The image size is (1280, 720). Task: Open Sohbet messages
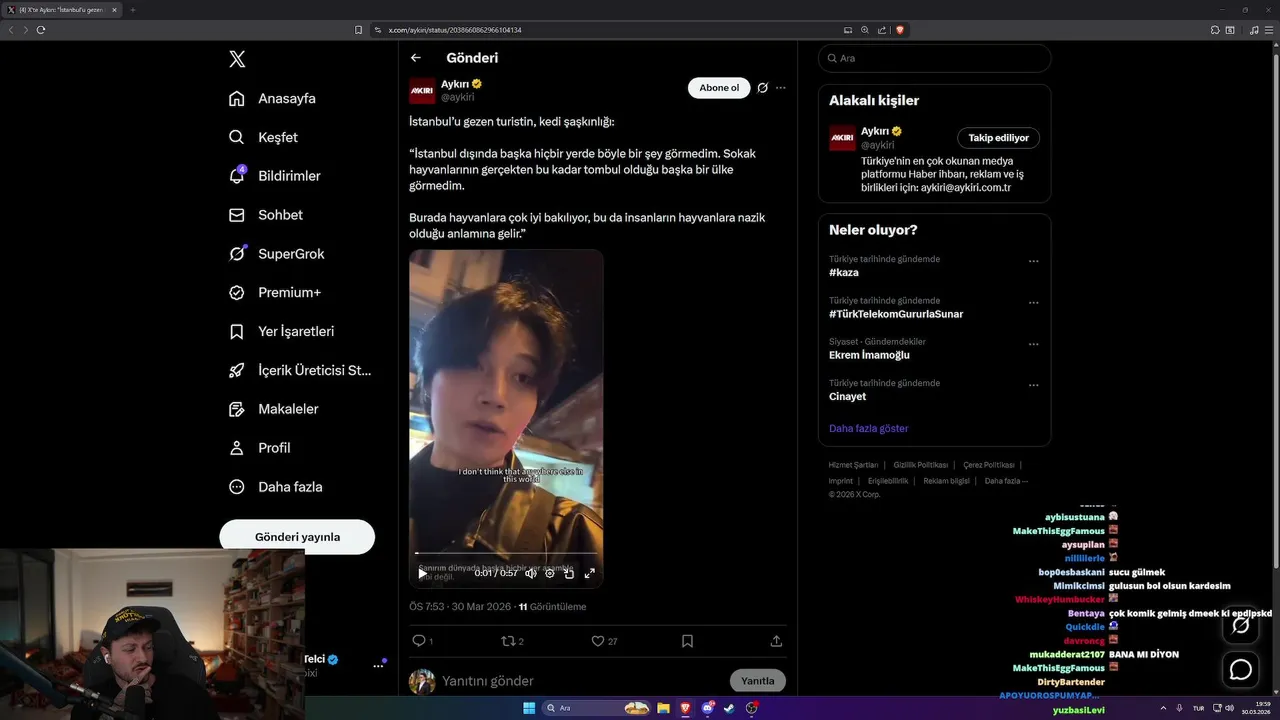click(x=265, y=215)
